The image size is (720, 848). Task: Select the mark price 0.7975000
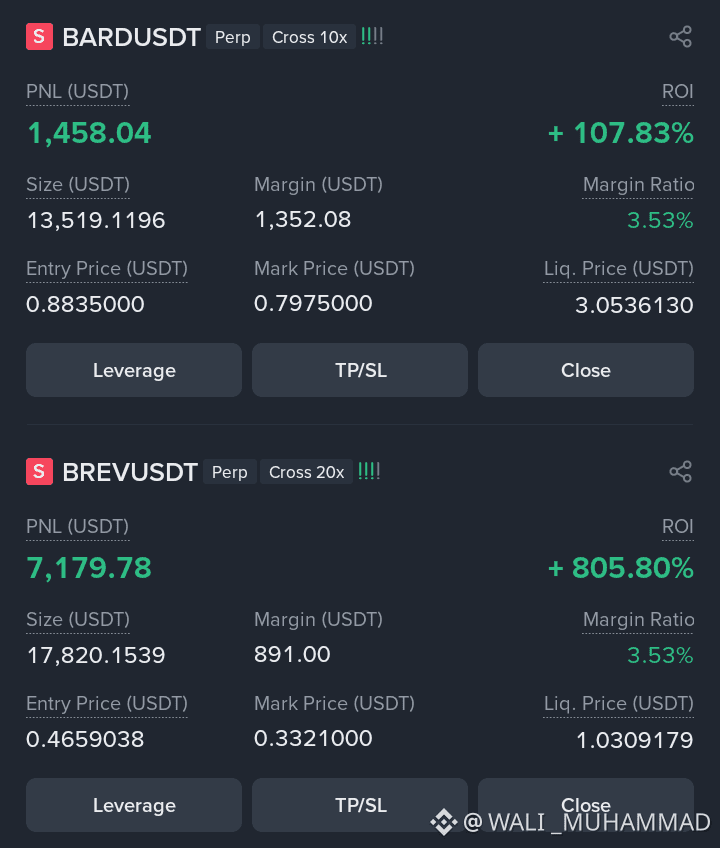coord(313,303)
